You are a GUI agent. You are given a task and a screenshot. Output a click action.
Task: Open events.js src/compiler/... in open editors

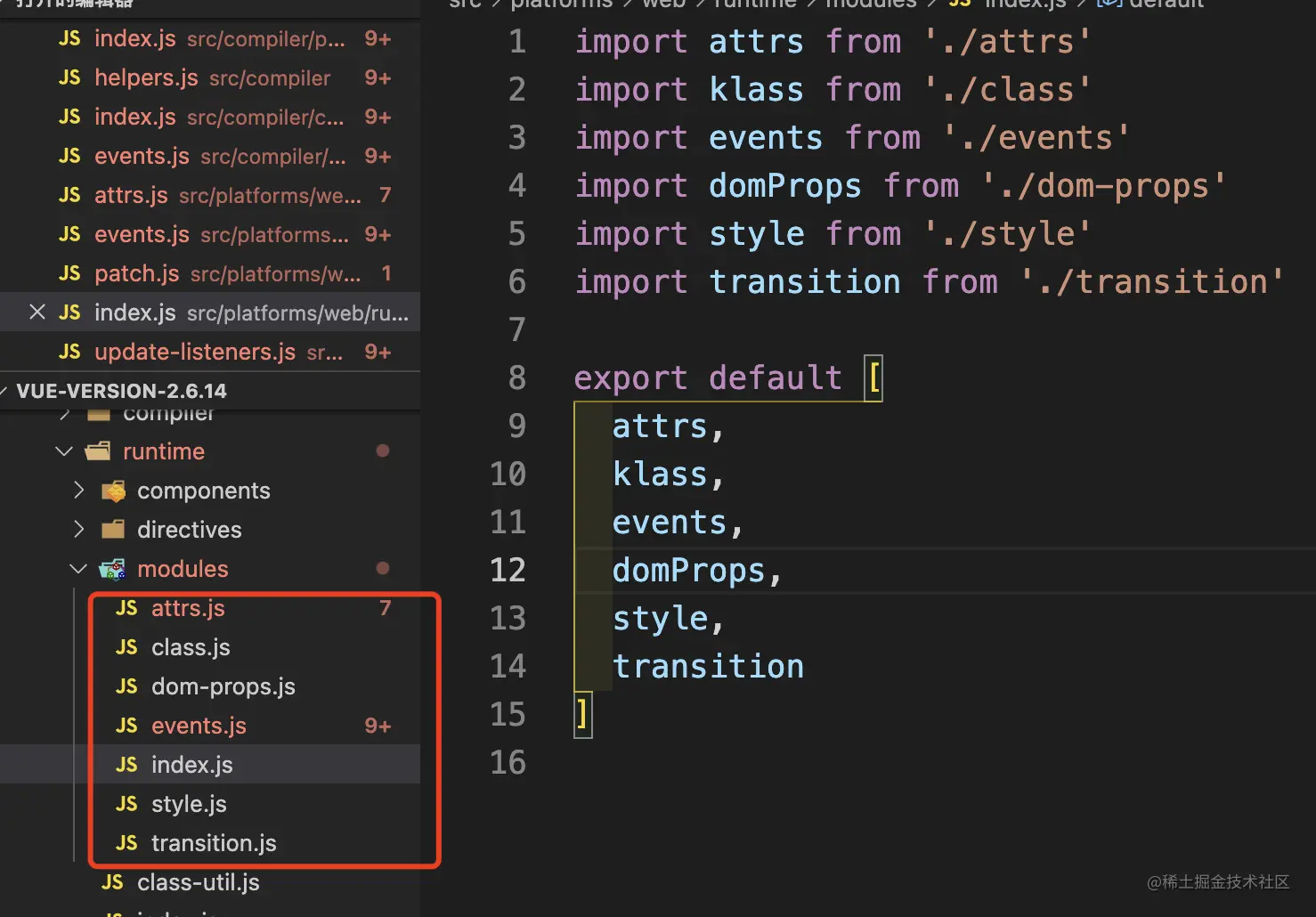pyautogui.click(x=210, y=157)
